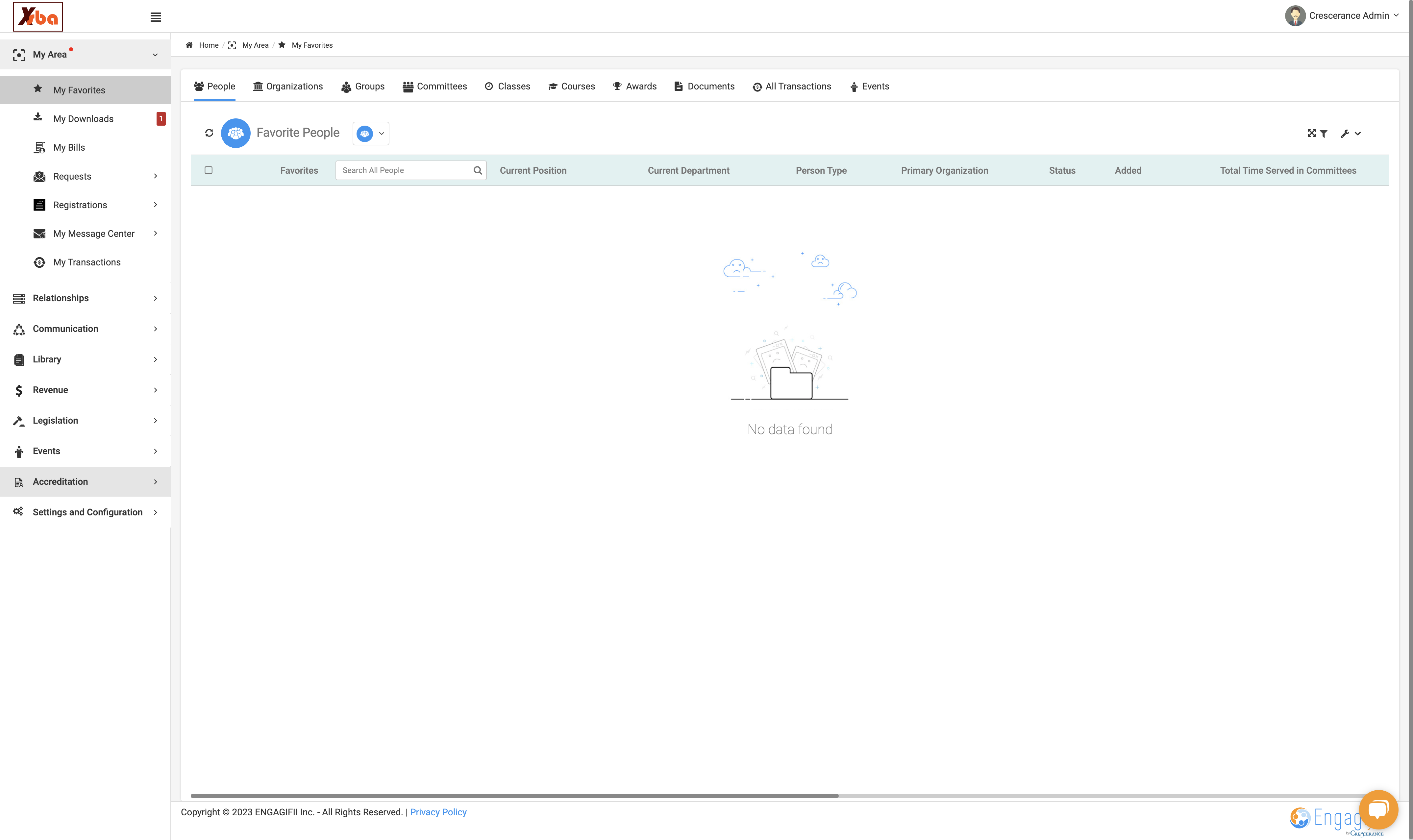Select My Favorites sidebar item
Image resolution: width=1413 pixels, height=840 pixels.
(86, 90)
